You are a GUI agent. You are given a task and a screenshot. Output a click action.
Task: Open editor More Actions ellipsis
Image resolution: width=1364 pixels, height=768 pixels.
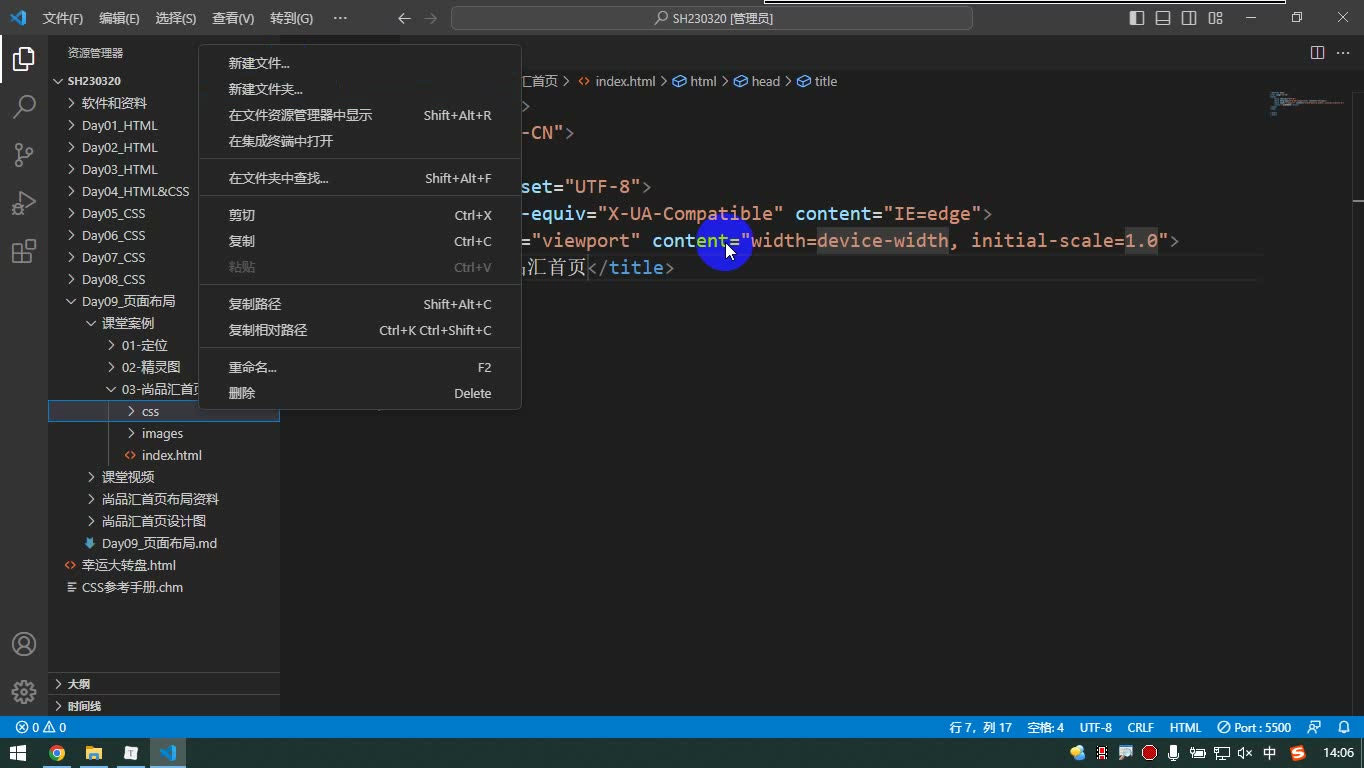tap(1344, 52)
